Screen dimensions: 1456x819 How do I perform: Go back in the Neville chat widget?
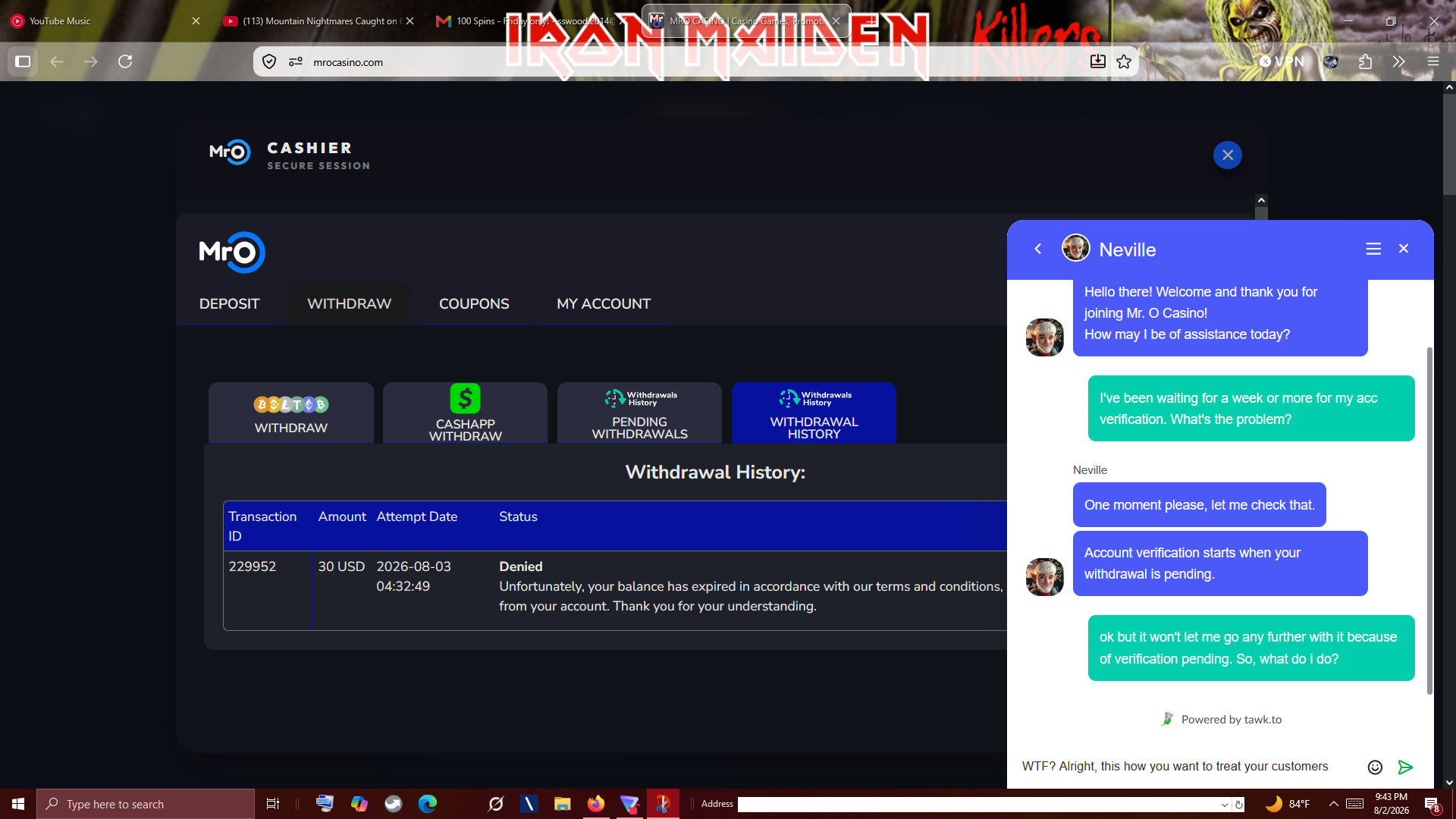(x=1038, y=249)
